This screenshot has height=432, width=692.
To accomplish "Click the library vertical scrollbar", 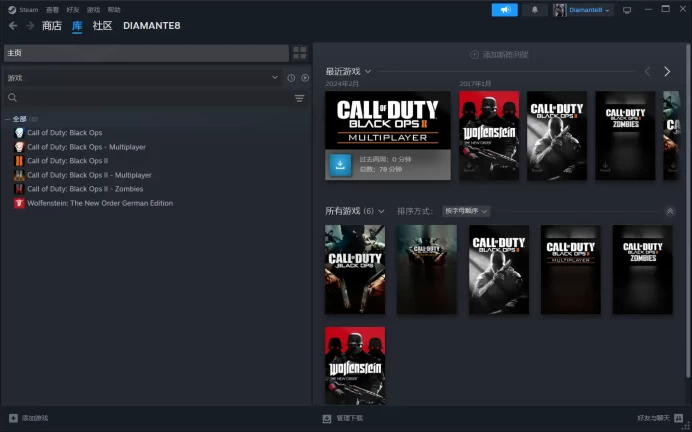I will coord(688,210).
